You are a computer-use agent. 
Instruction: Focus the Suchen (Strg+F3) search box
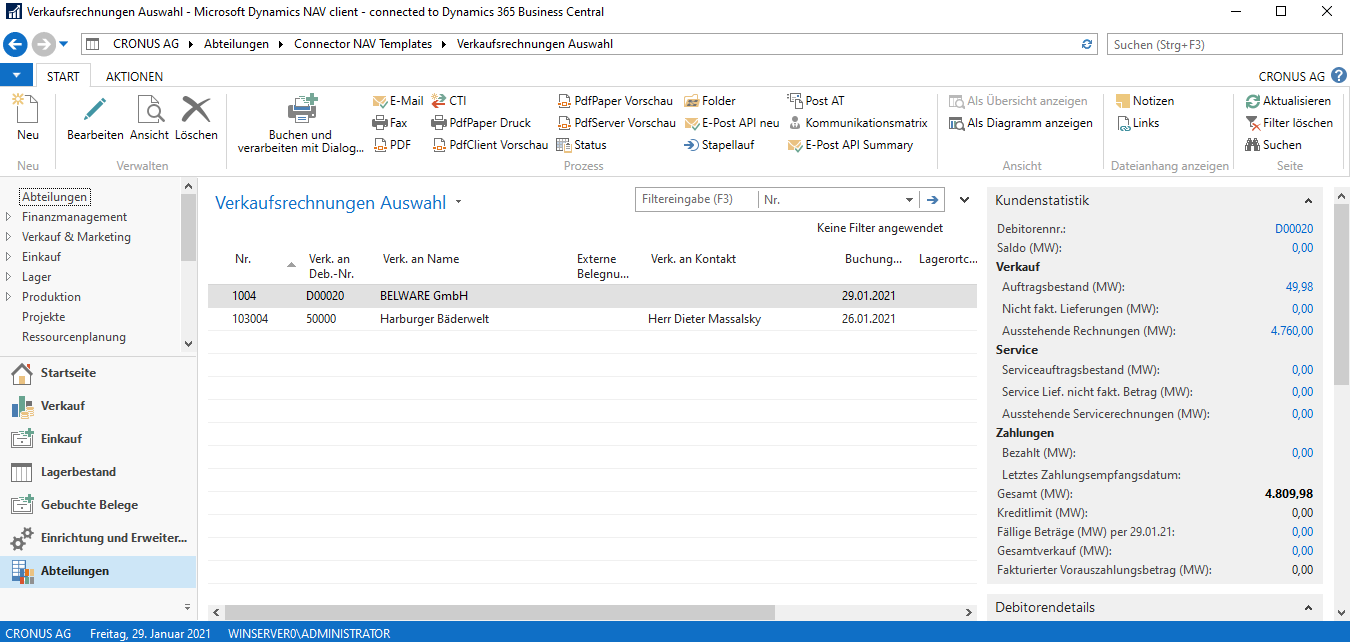pyautogui.click(x=1225, y=44)
